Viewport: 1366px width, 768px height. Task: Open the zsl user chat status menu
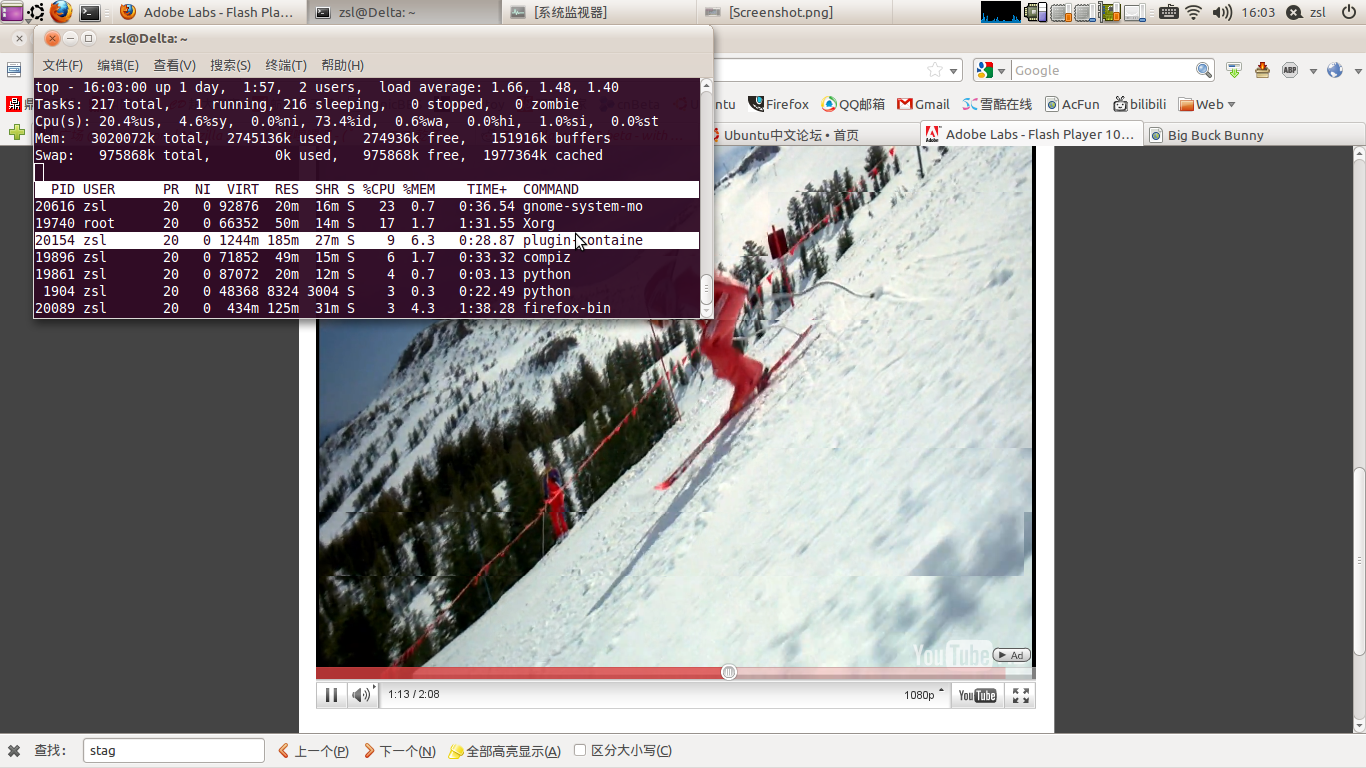coord(1304,12)
